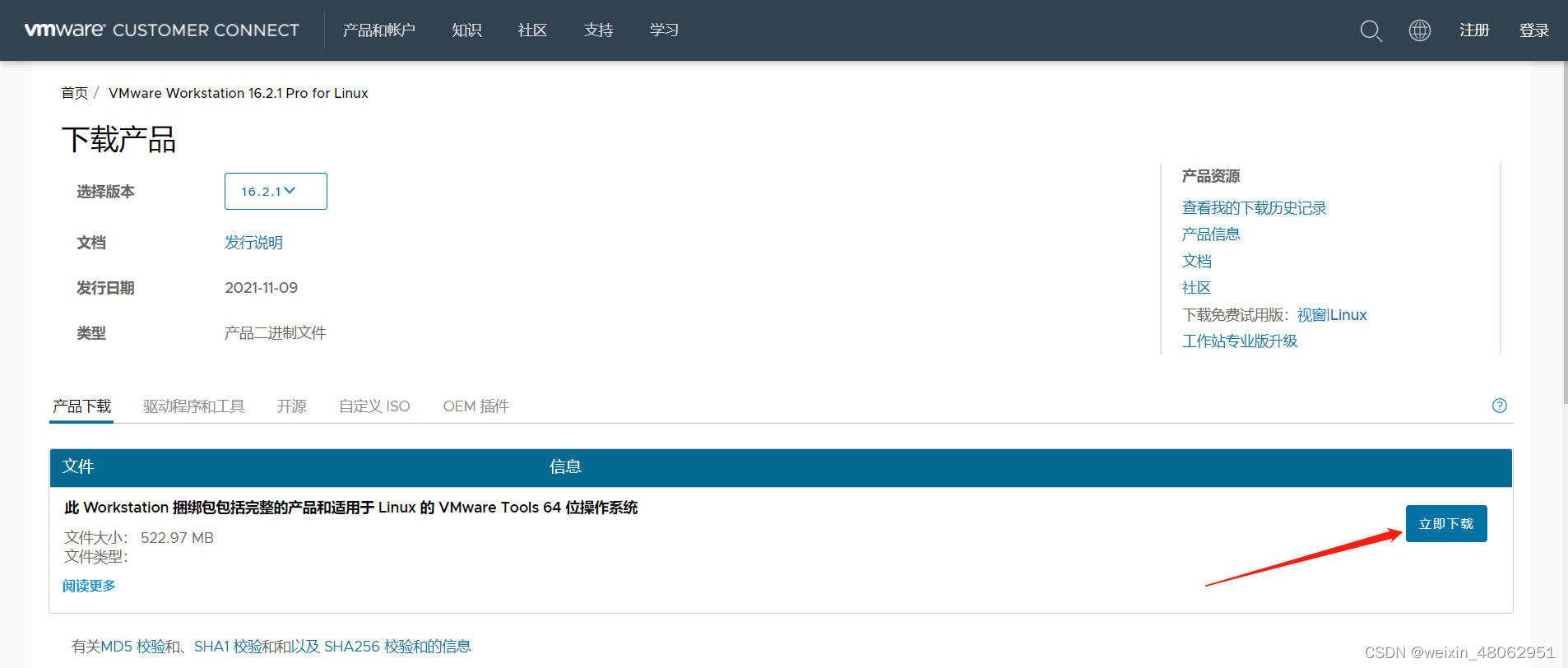Click the 2021-11-09 release date text
Screen dimensions: 1568x668
(x=262, y=288)
